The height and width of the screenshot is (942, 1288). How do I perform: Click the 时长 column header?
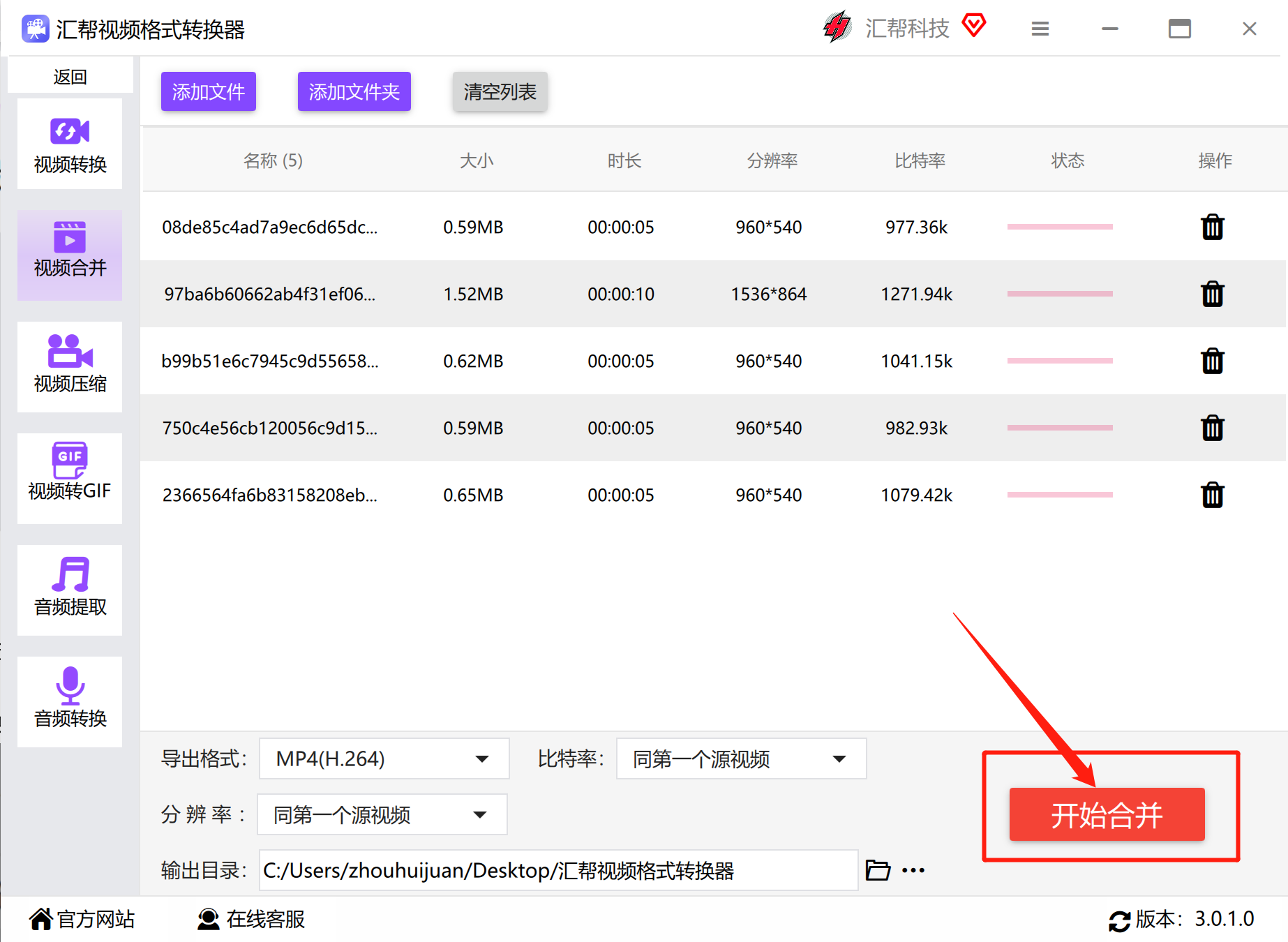(624, 160)
